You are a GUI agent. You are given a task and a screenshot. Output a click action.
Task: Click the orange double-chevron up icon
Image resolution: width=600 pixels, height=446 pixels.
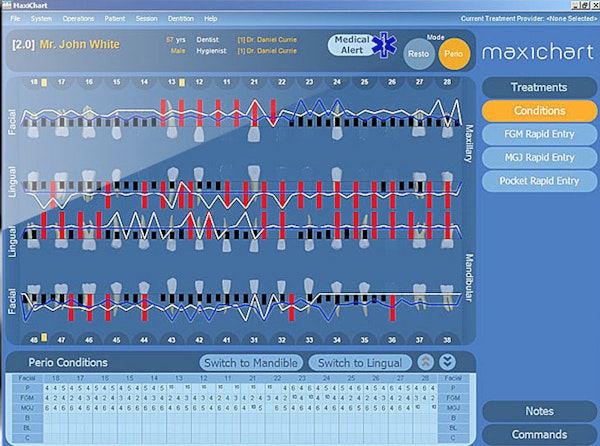tap(426, 362)
